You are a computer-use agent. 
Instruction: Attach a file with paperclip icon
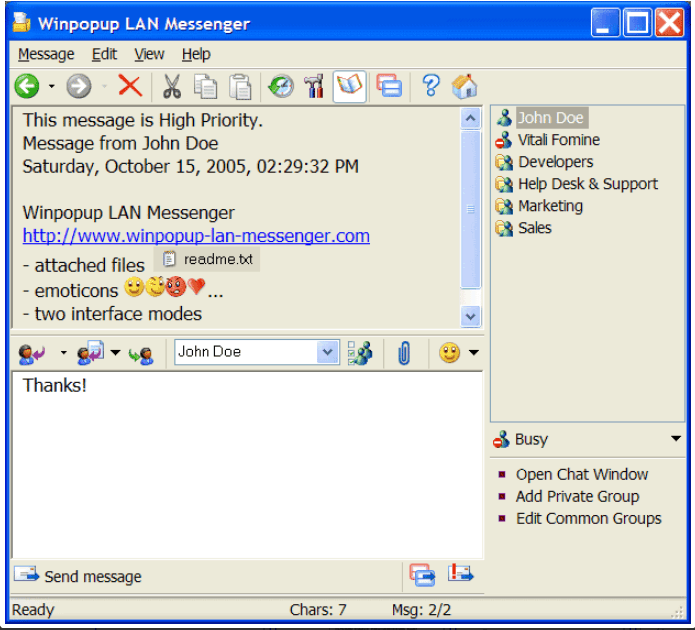(x=404, y=353)
